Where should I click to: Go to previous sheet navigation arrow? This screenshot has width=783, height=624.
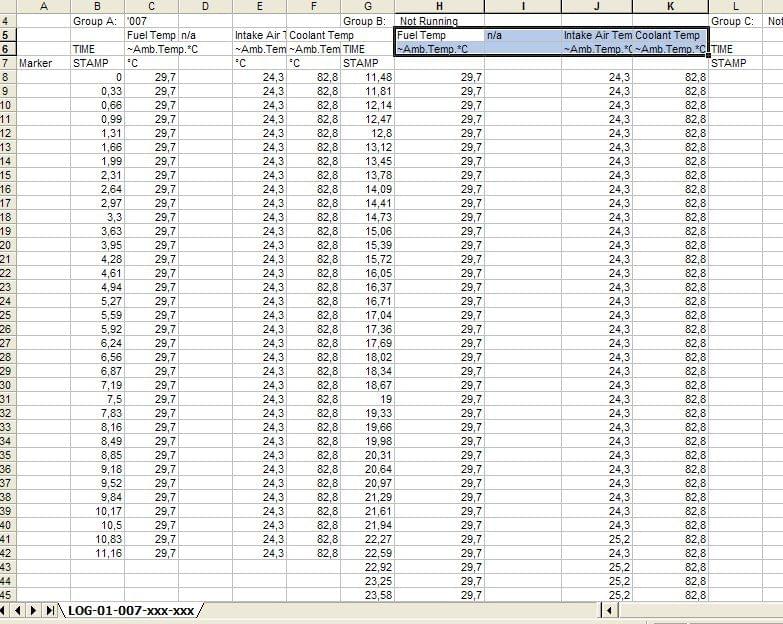18,610
